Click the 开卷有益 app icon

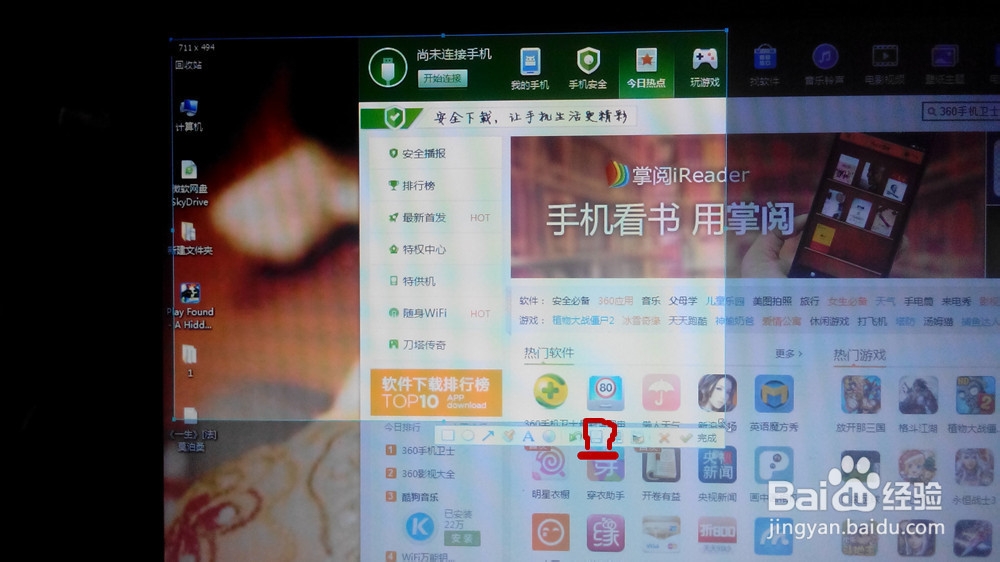(661, 465)
